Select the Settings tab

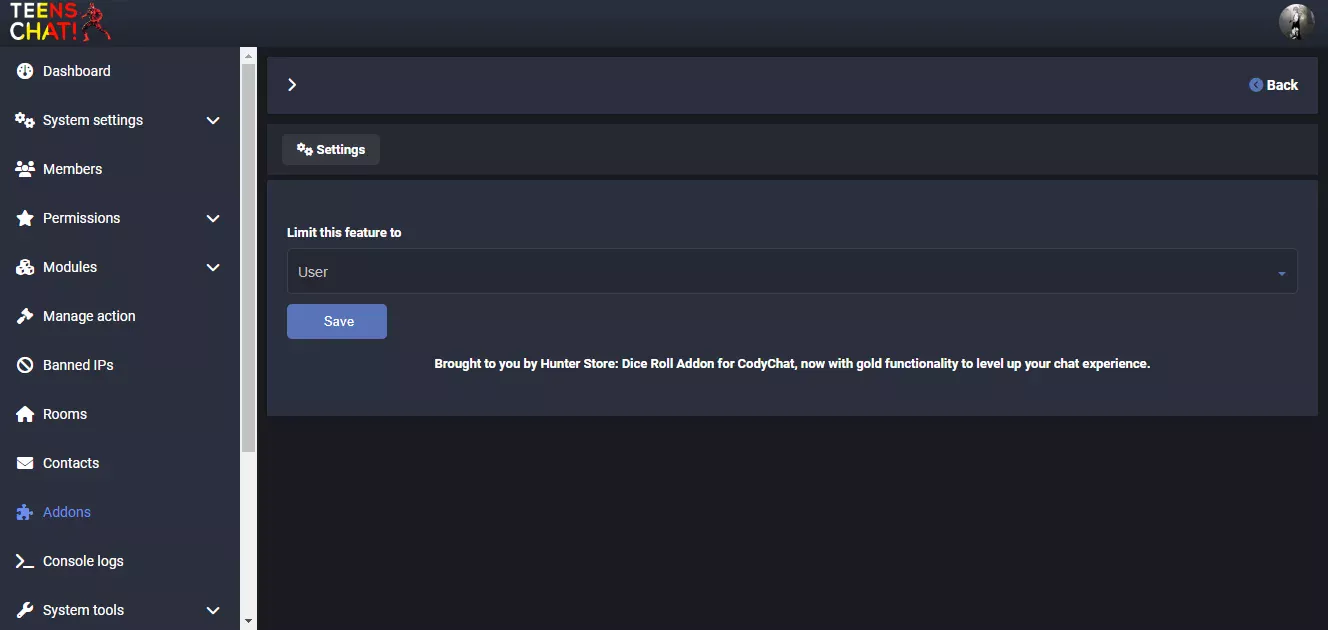pyautogui.click(x=331, y=149)
